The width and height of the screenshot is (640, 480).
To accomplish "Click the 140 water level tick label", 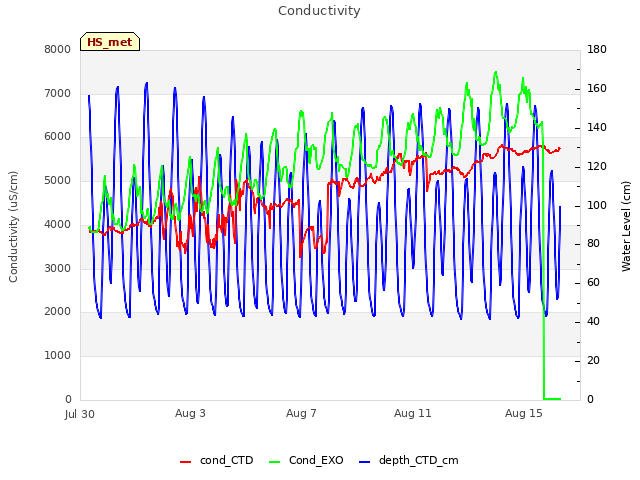I will (597, 127).
